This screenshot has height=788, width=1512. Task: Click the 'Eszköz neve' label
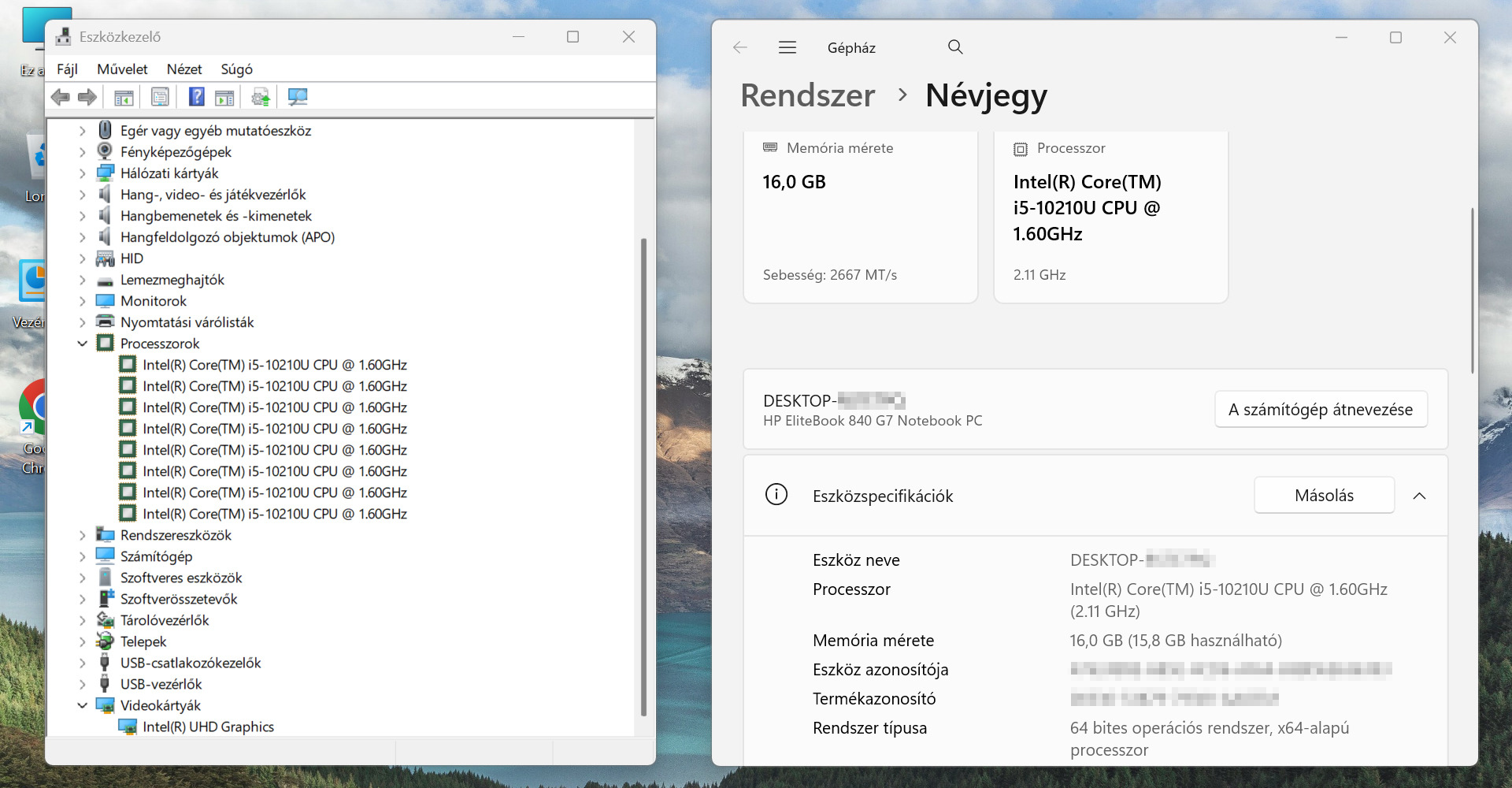tap(856, 560)
